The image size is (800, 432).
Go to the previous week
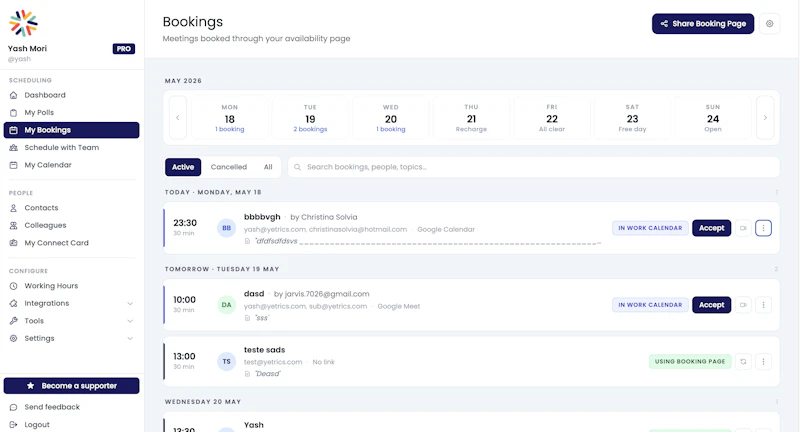[x=178, y=118]
